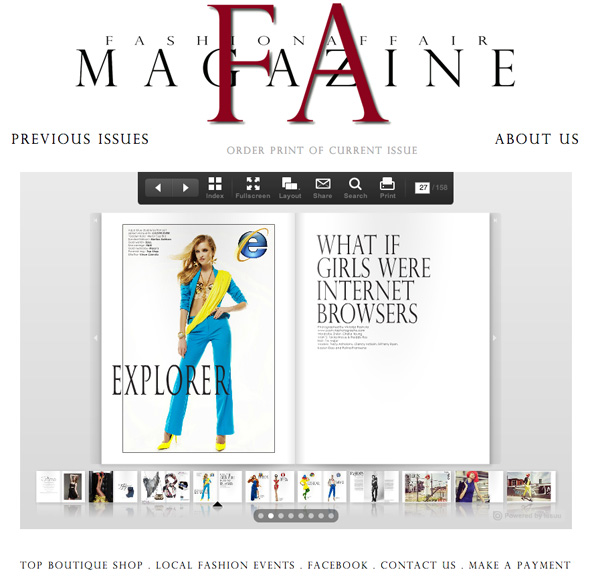The width and height of the screenshot is (590, 586).
Task: Go to previous page with left arrow button
Action: click(158, 187)
